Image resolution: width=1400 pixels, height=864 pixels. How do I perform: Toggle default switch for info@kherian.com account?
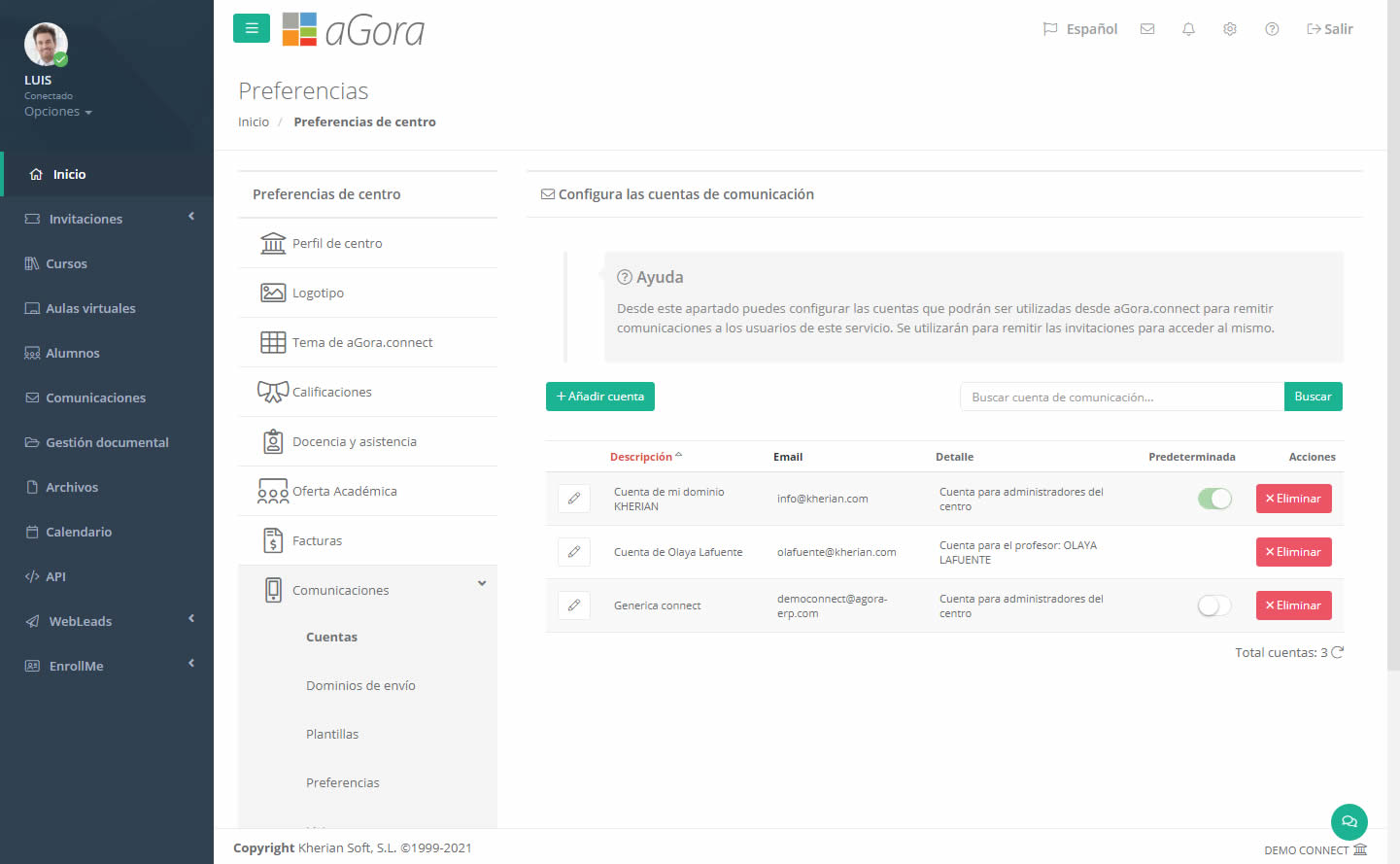(1214, 499)
